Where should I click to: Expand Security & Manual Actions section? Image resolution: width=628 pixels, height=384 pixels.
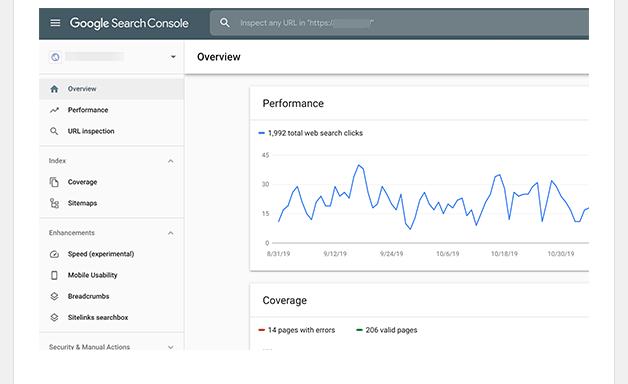click(x=171, y=347)
